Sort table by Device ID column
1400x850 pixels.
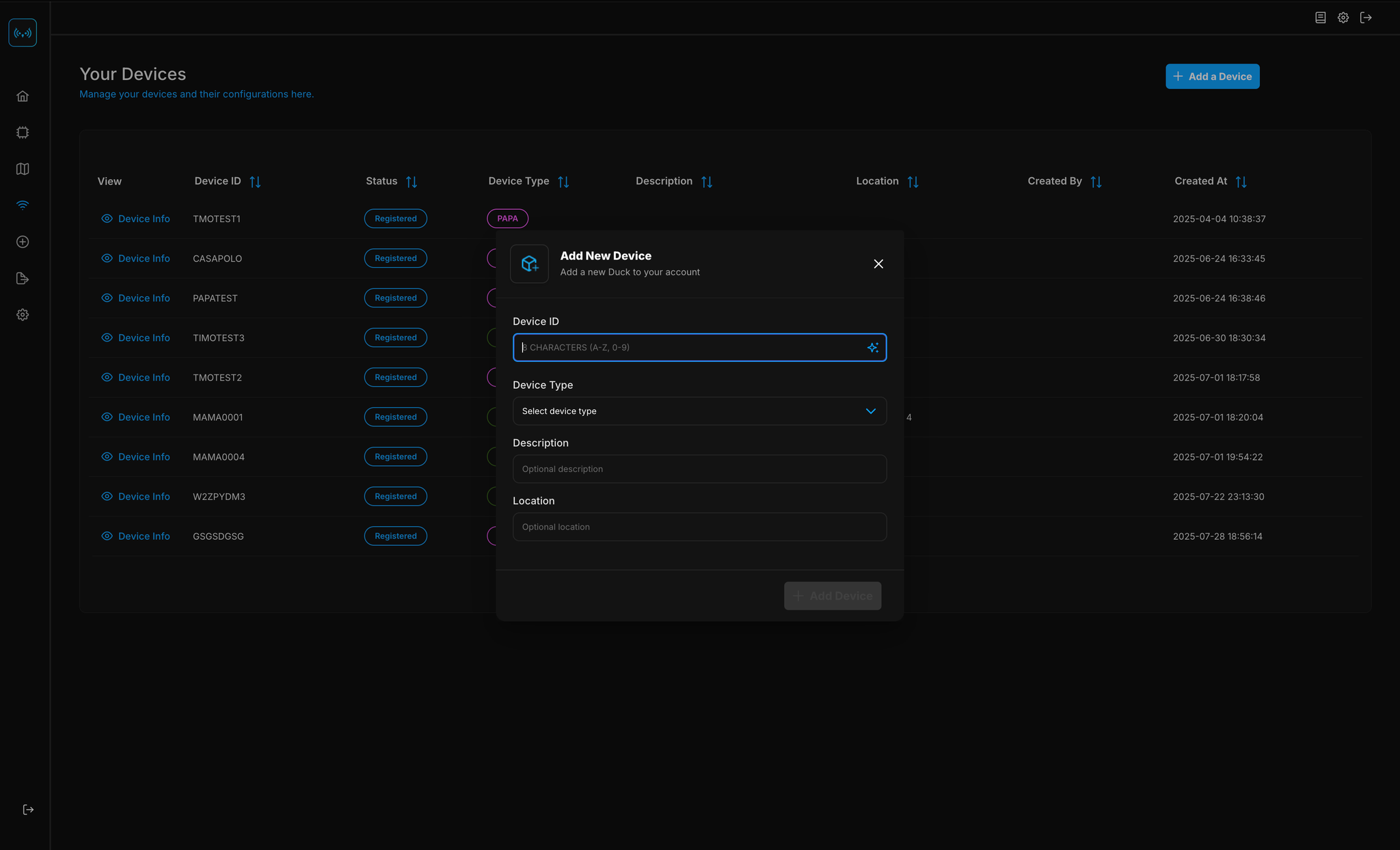255,182
